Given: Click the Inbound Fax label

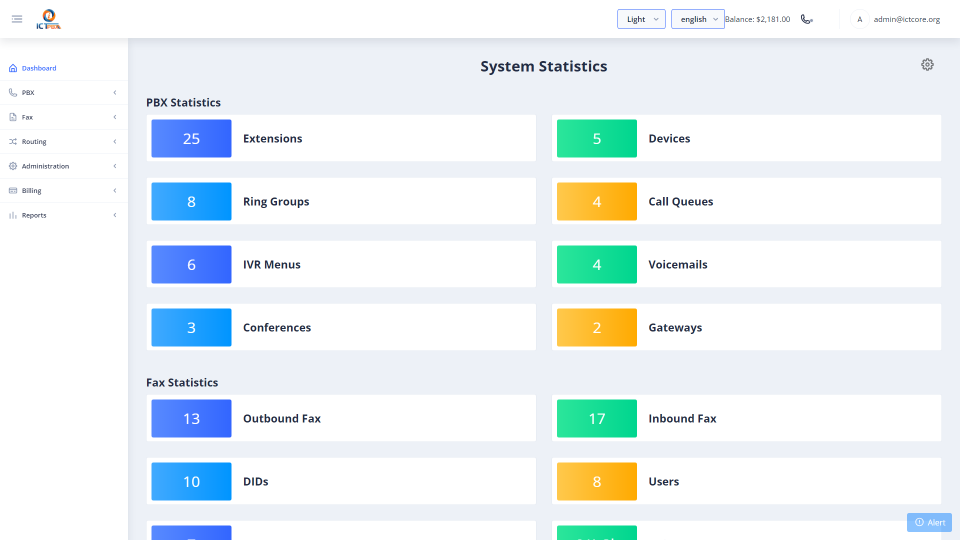Looking at the screenshot, I should [682, 418].
